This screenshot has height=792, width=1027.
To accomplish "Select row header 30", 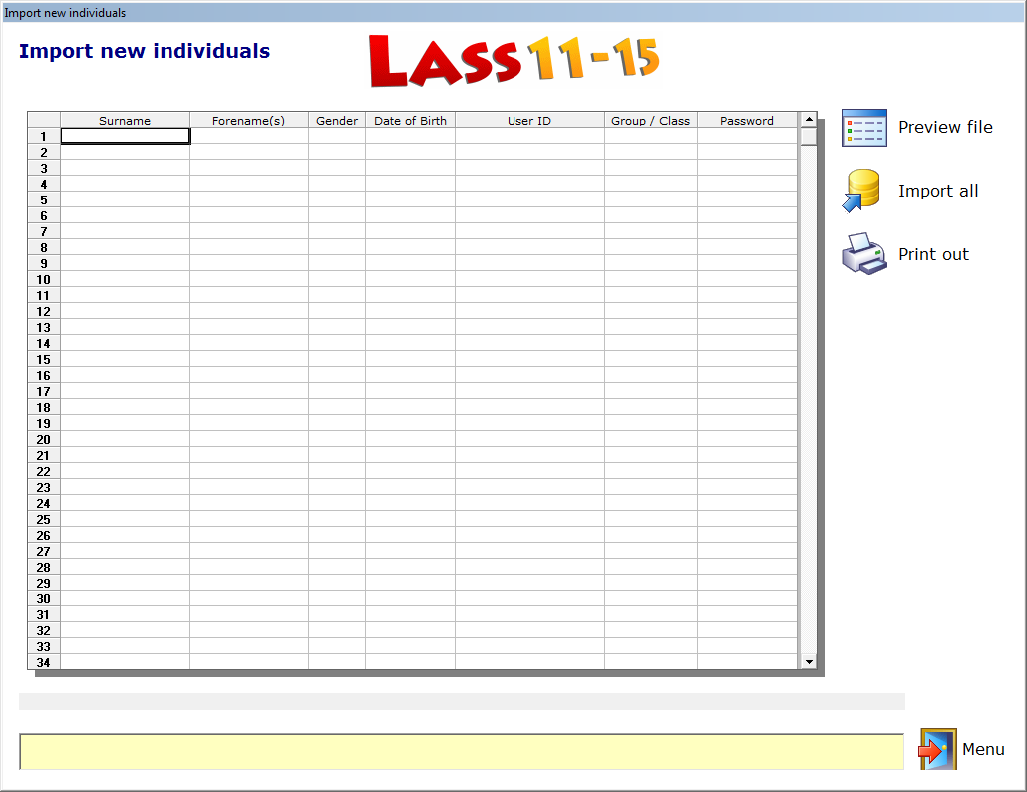I will [44, 599].
